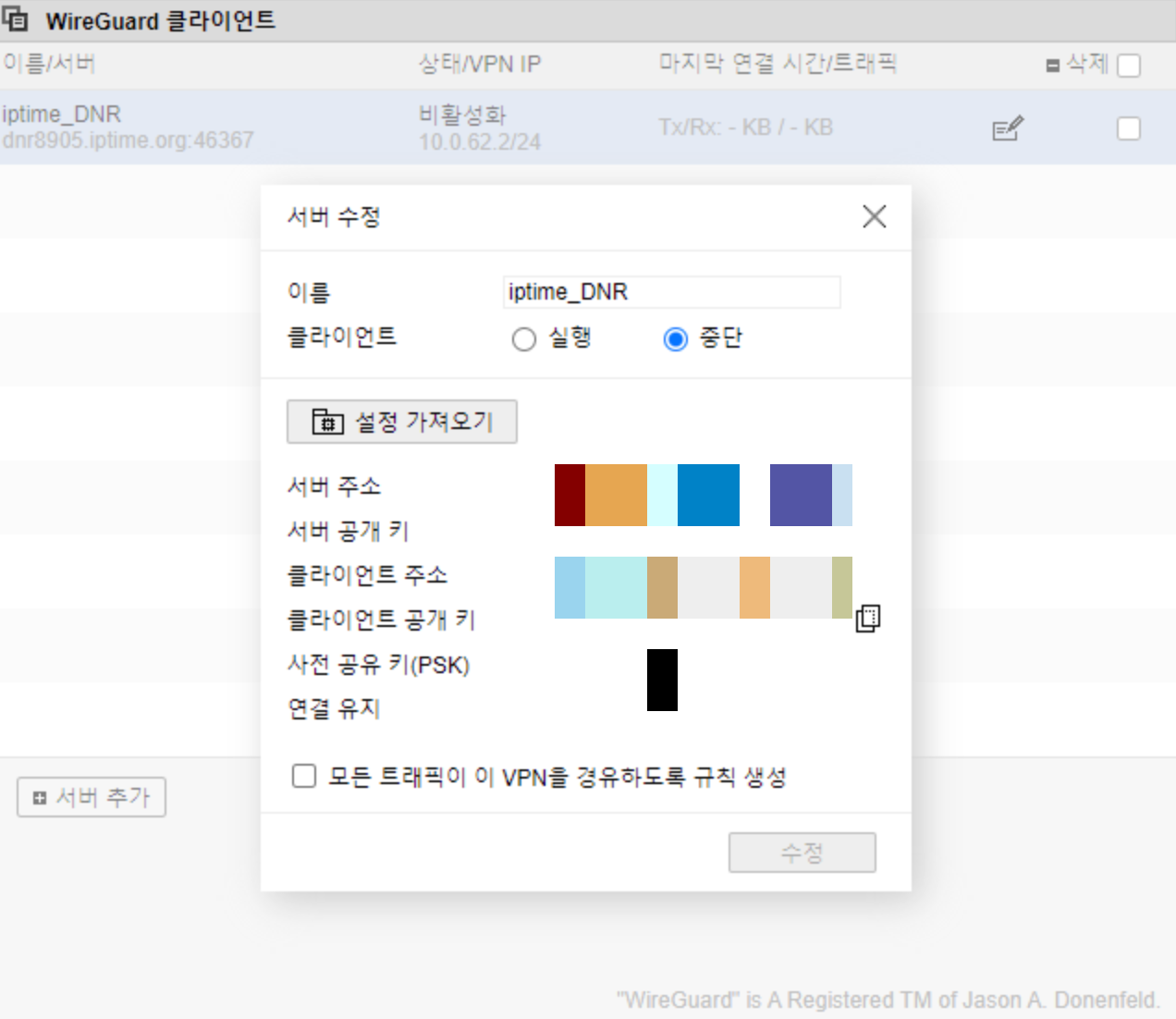Click the 설정 가져오기 button
This screenshot has height=1019, width=1176.
(x=402, y=422)
